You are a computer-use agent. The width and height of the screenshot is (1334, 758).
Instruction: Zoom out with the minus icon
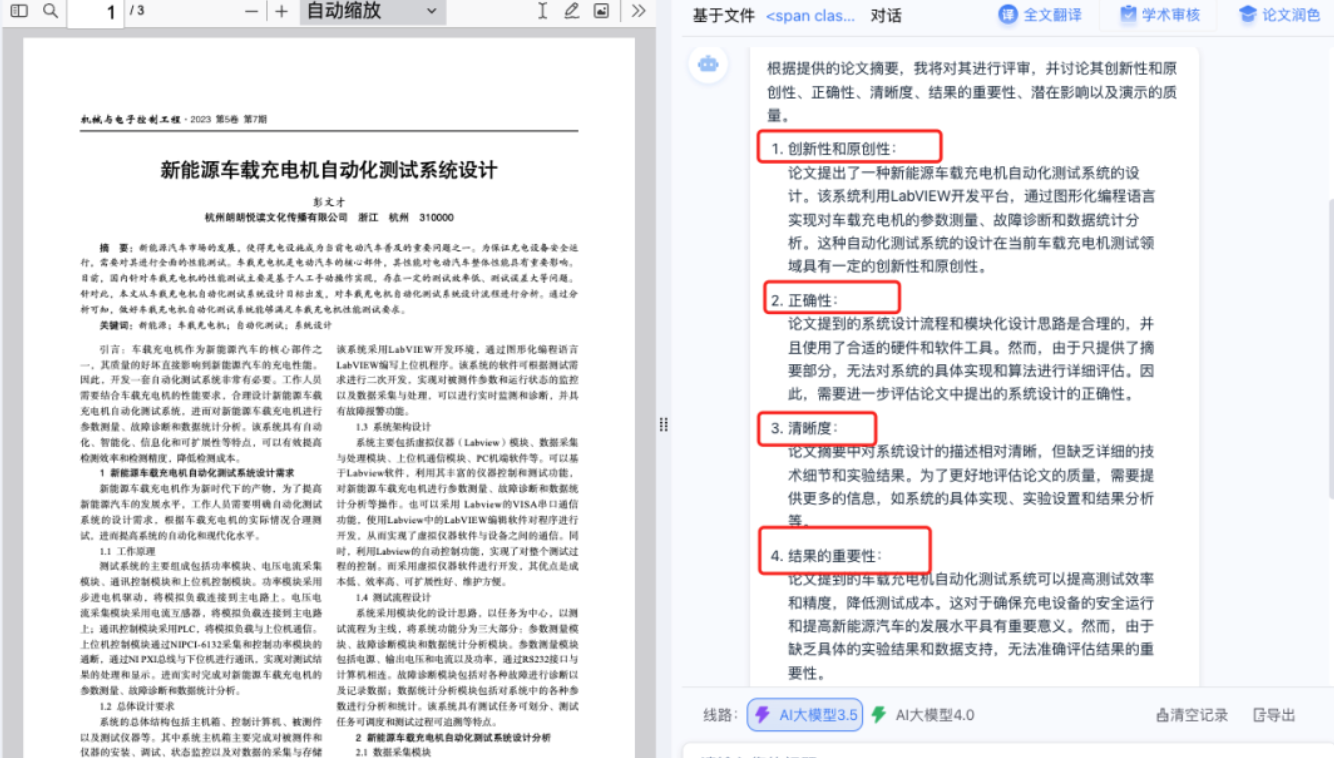[252, 11]
